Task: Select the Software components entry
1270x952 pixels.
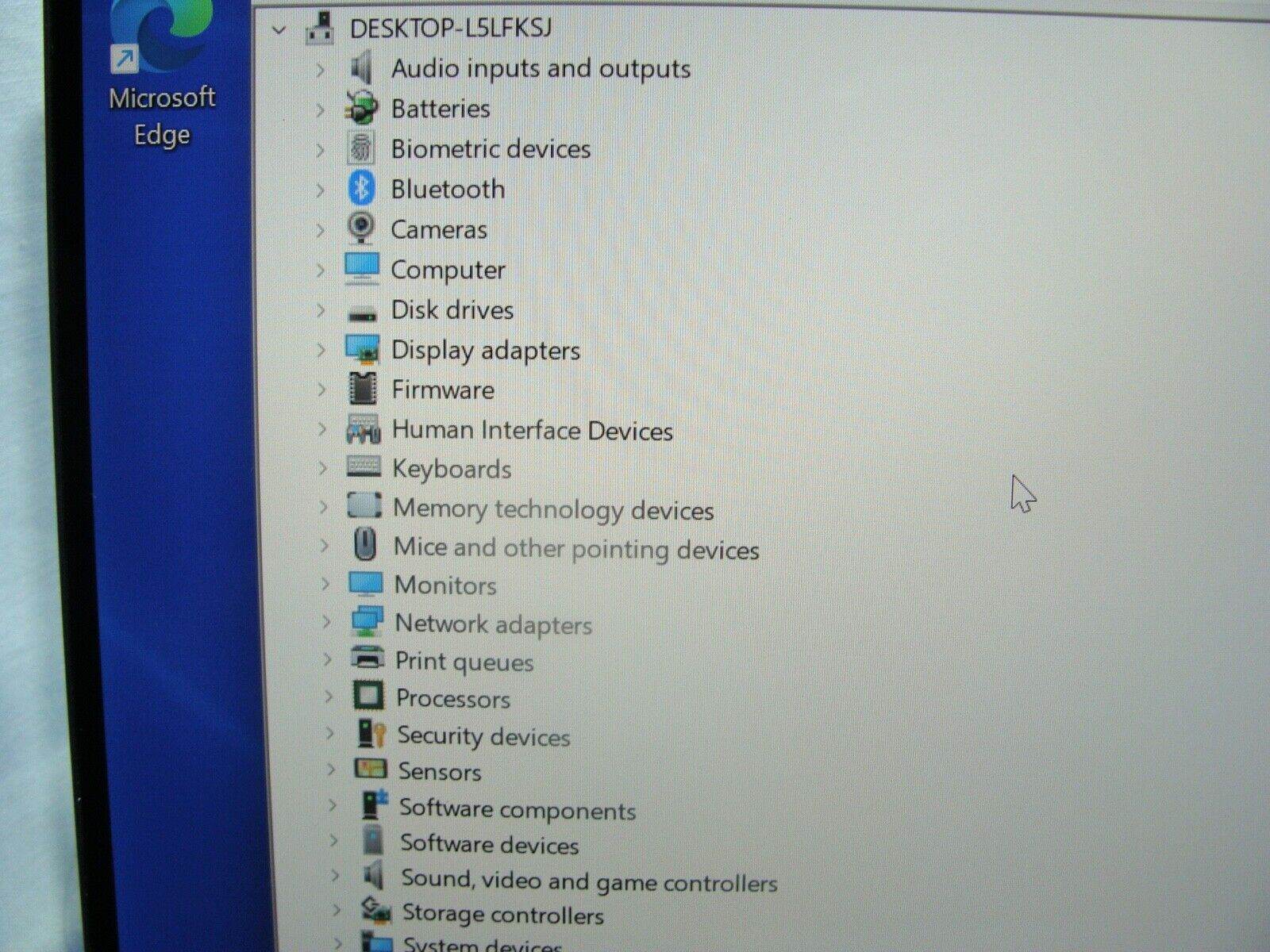Action: click(x=517, y=810)
